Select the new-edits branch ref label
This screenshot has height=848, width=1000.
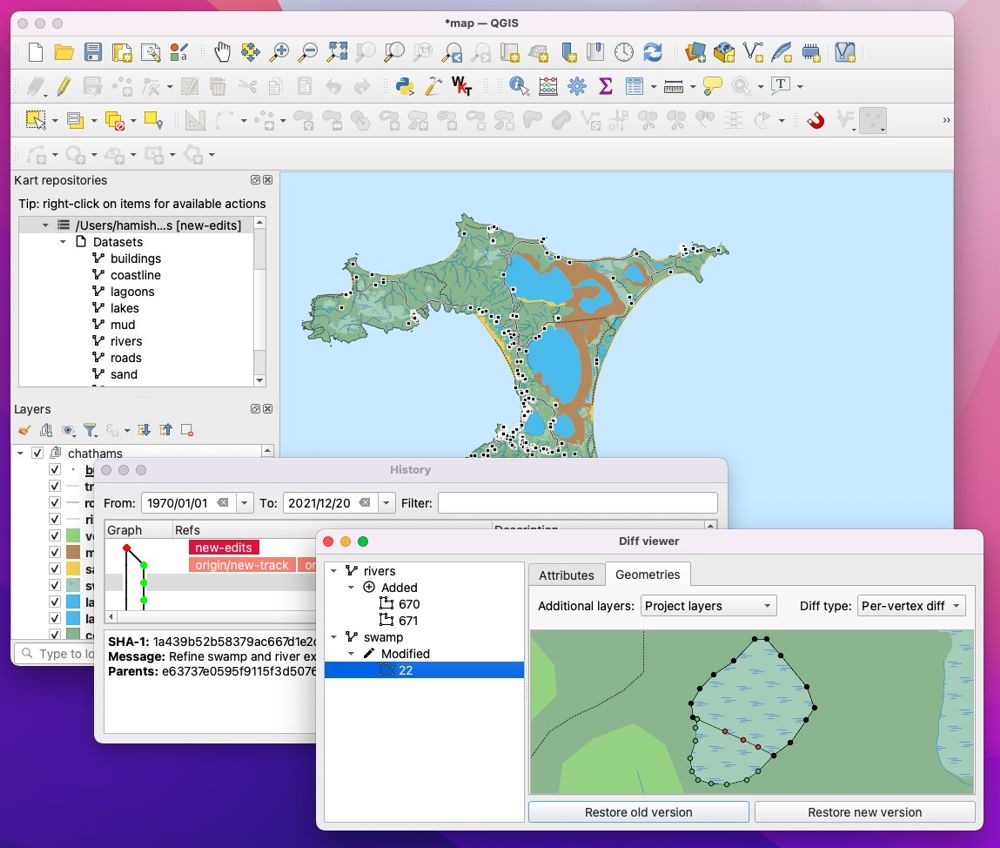click(x=224, y=548)
